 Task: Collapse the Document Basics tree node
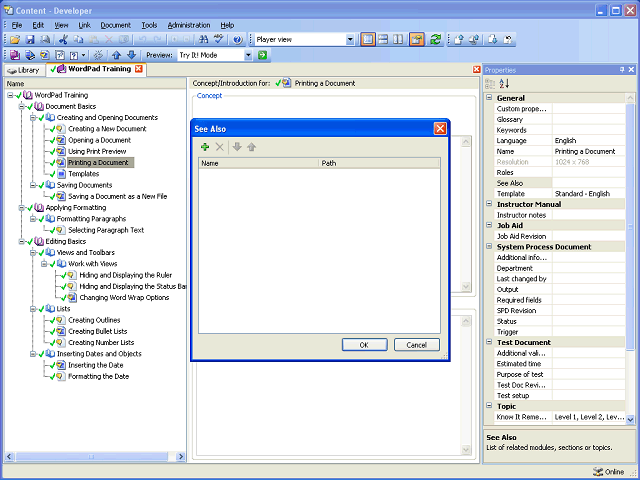(x=21, y=107)
